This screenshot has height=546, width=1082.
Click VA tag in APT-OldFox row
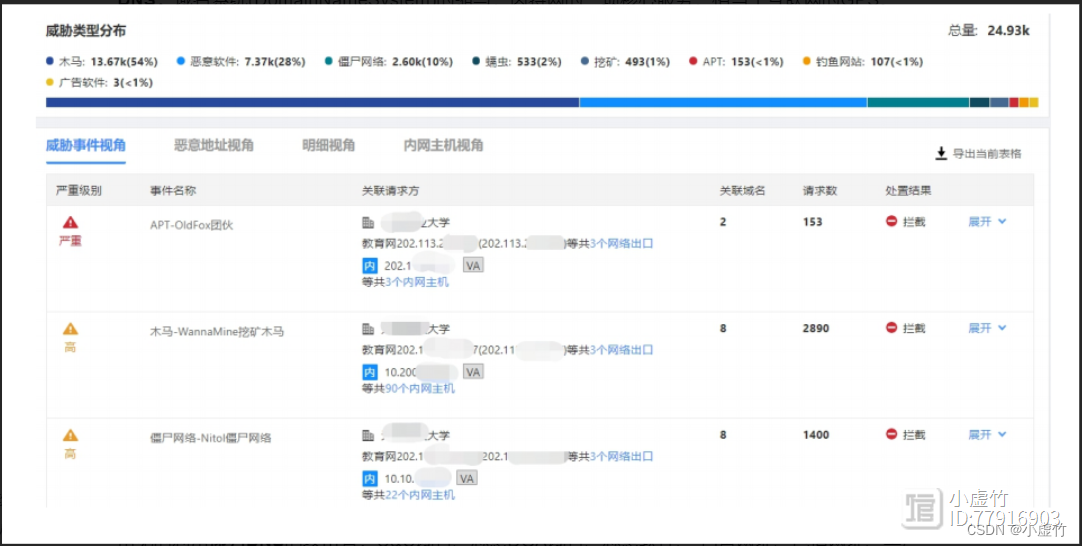pos(473,265)
